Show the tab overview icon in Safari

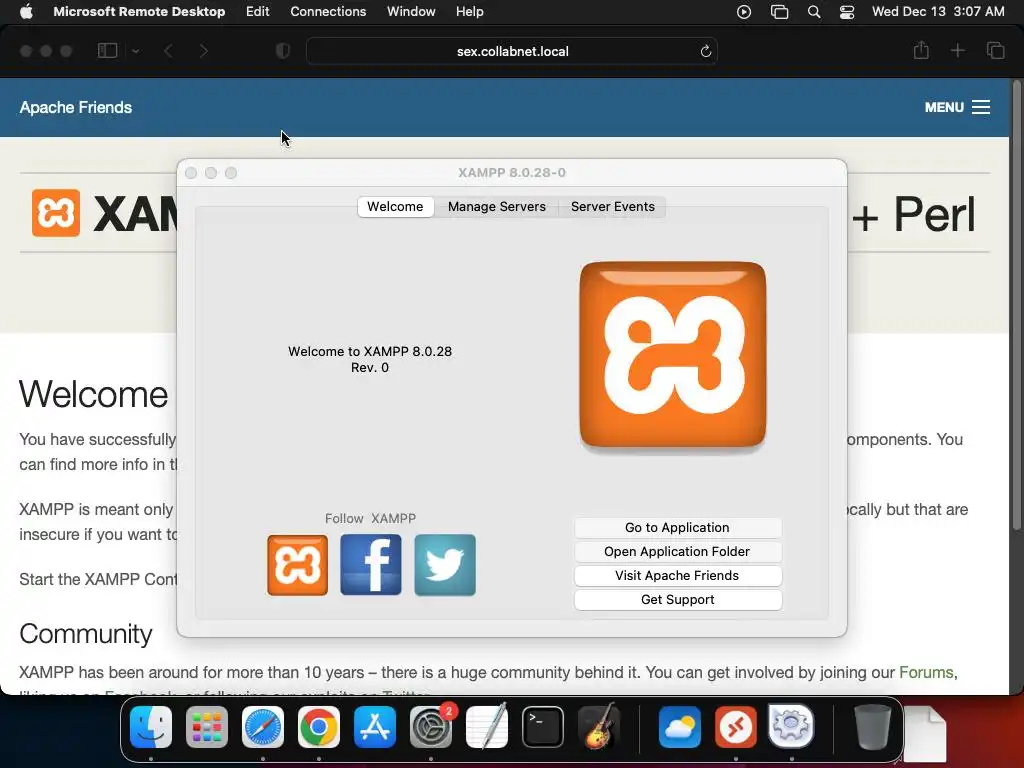[995, 50]
